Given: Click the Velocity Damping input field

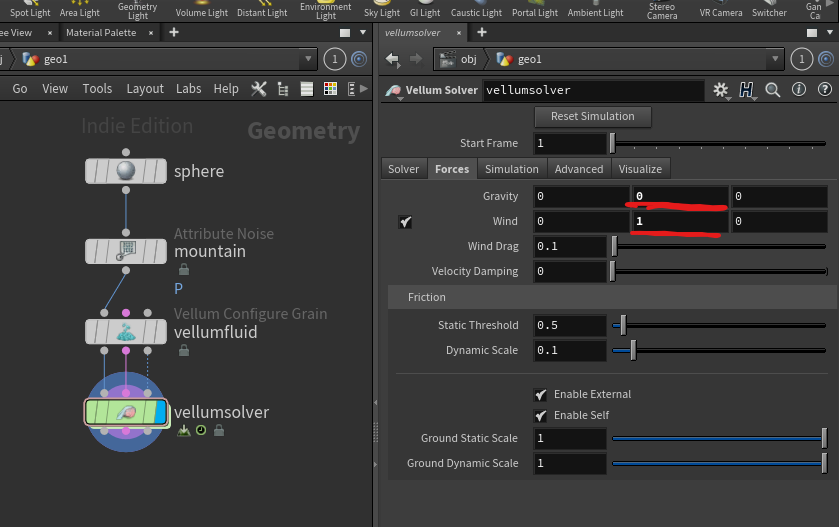Looking at the screenshot, I should click(570, 271).
